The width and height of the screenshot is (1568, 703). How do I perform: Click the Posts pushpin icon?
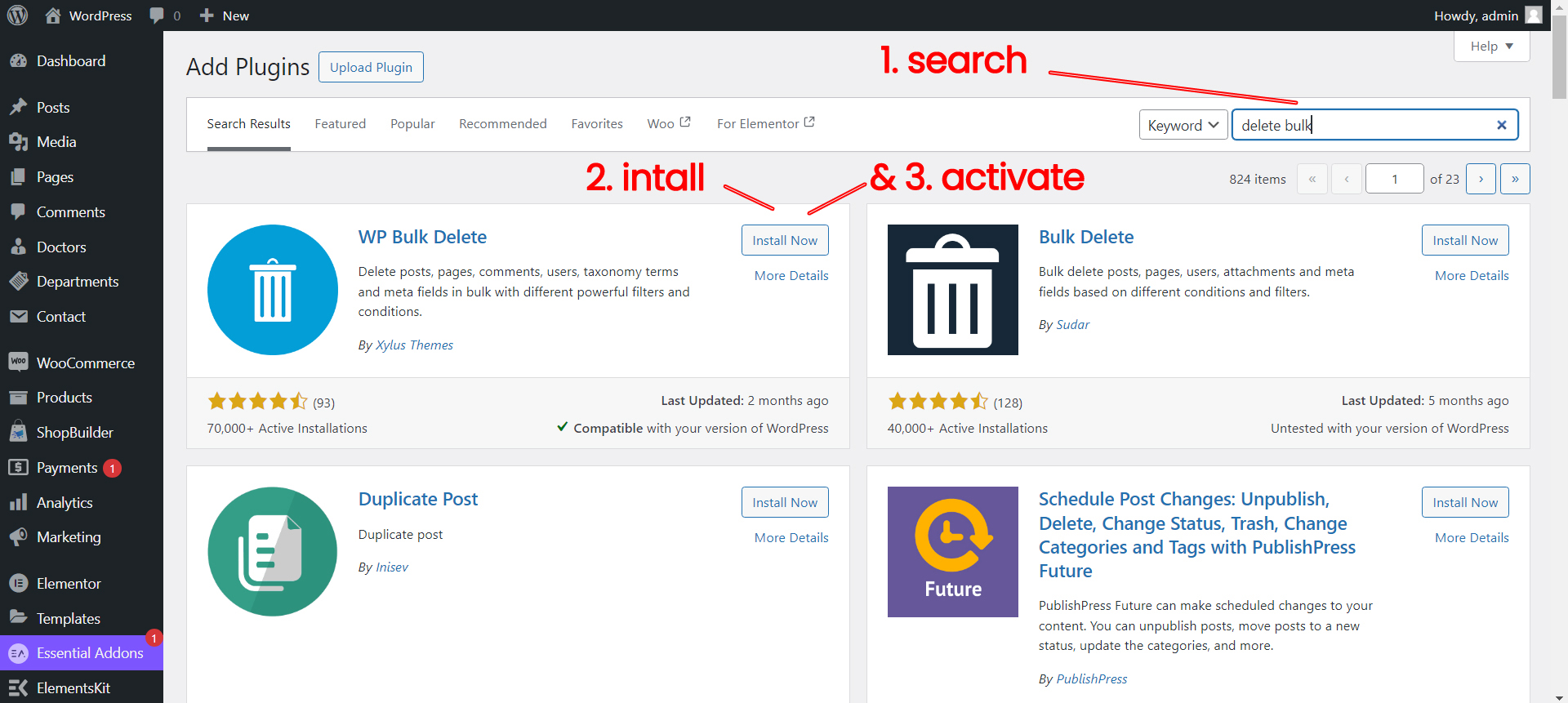pyautogui.click(x=18, y=108)
